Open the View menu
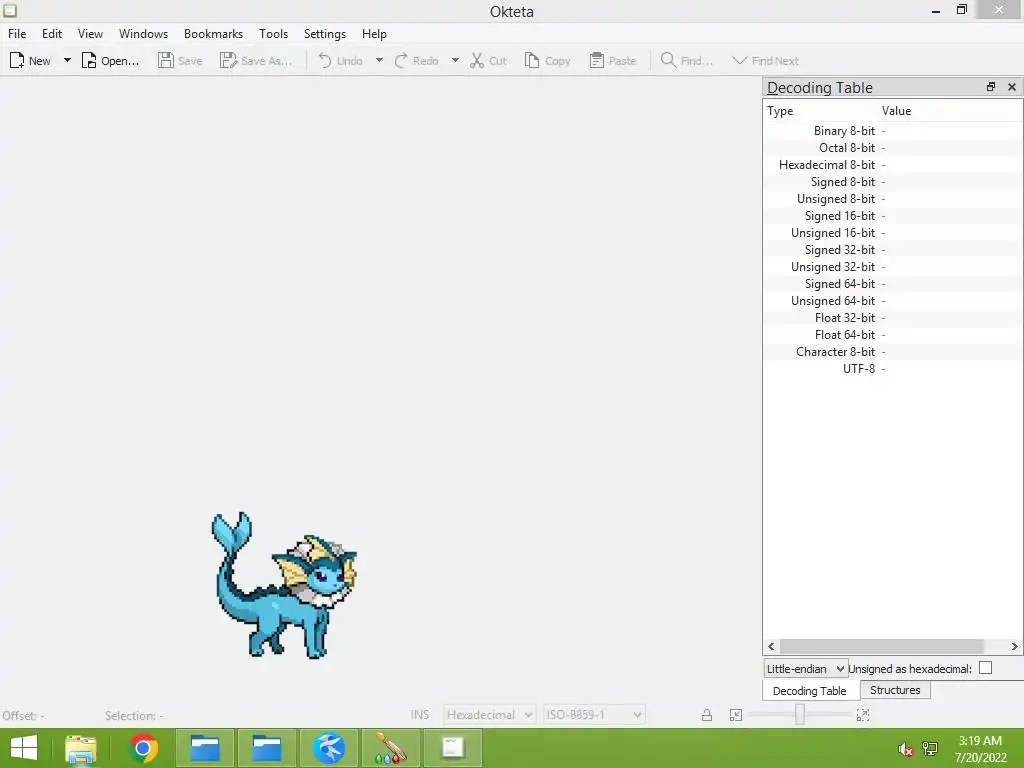Image resolution: width=1024 pixels, height=768 pixels. (x=90, y=34)
